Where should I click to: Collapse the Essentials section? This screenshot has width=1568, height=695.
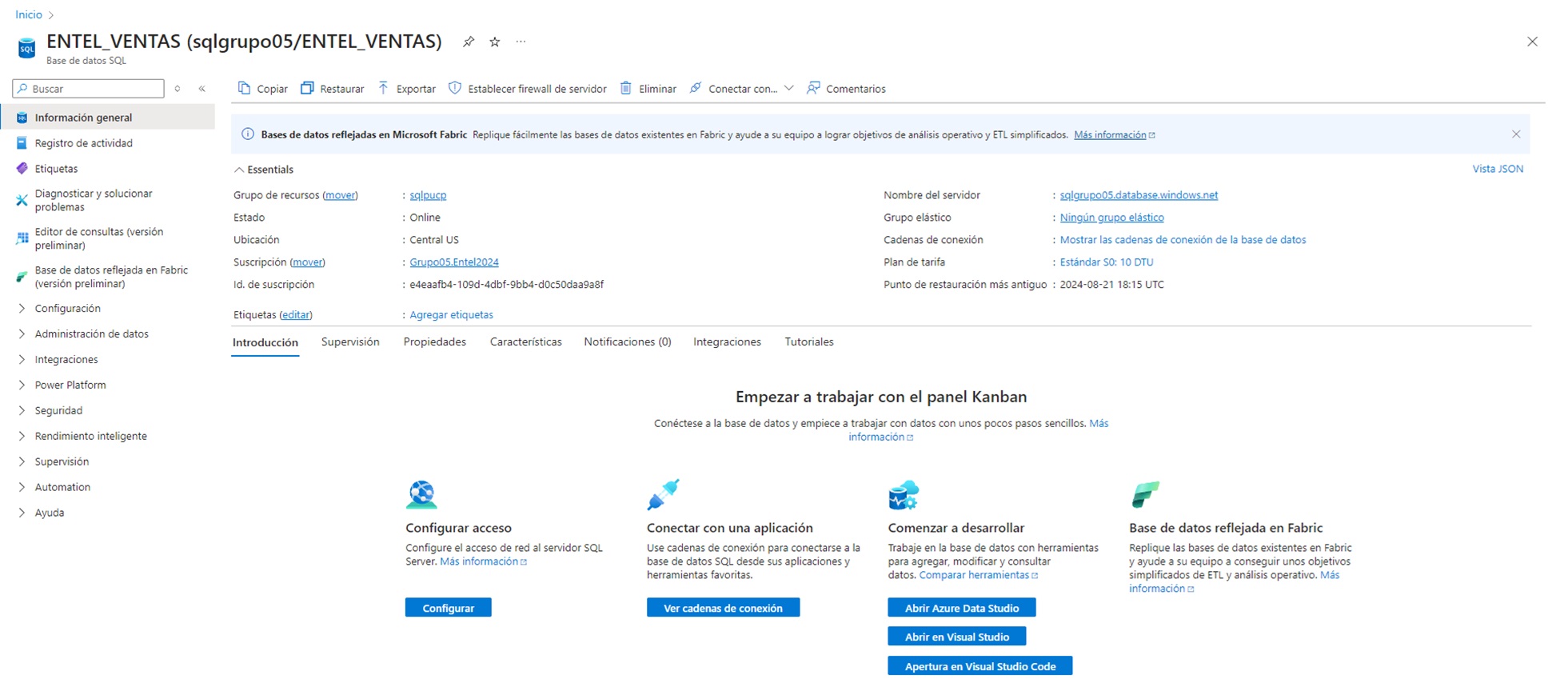pyautogui.click(x=239, y=170)
